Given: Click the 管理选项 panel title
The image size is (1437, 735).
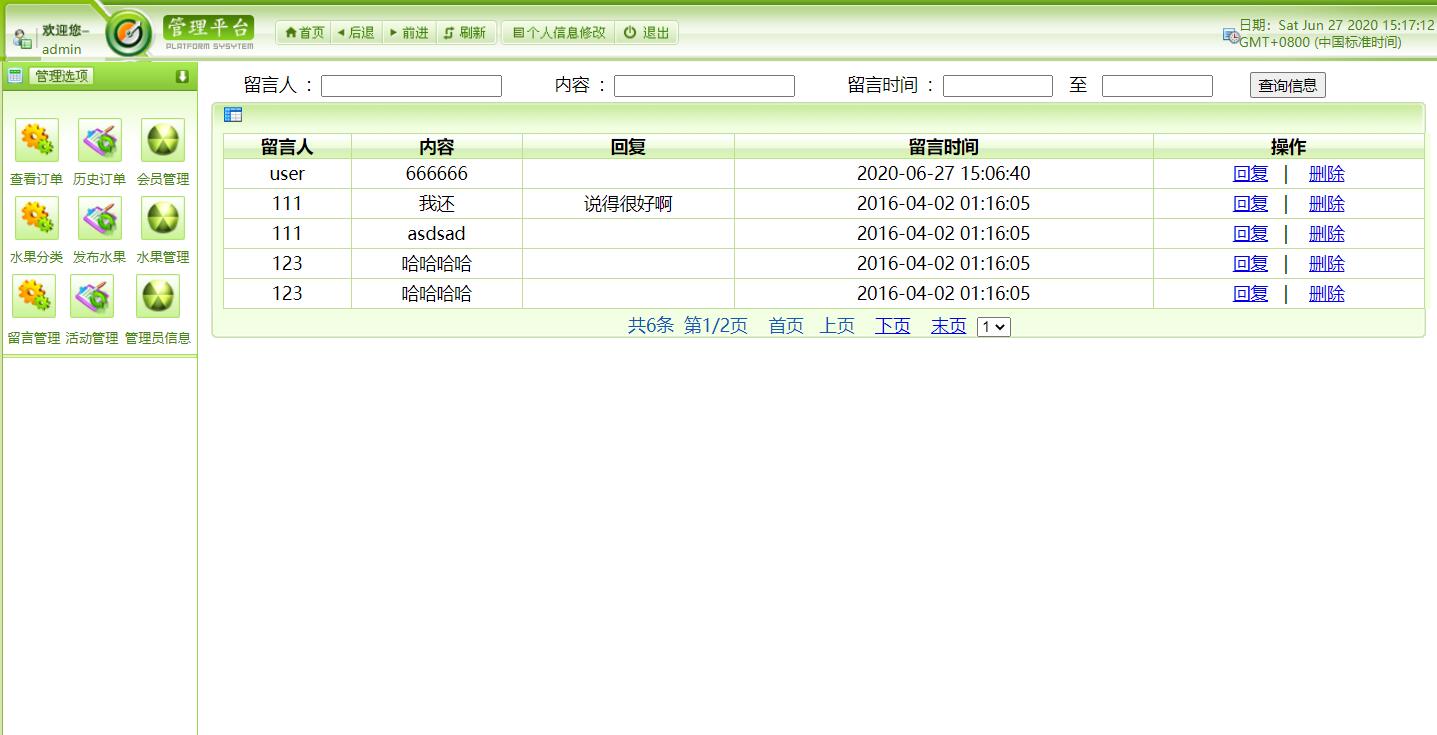Looking at the screenshot, I should pos(62,76).
